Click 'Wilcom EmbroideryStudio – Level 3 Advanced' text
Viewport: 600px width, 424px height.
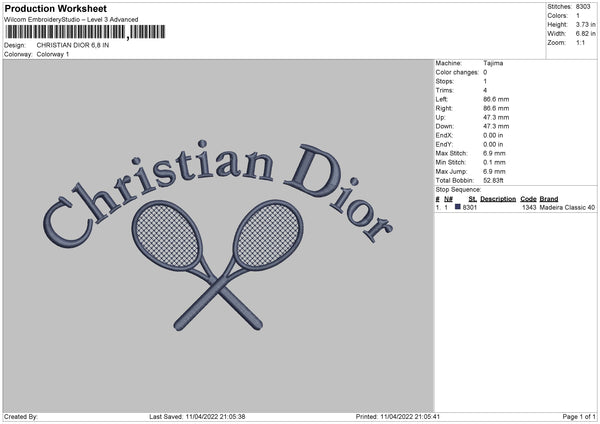(x=71, y=20)
